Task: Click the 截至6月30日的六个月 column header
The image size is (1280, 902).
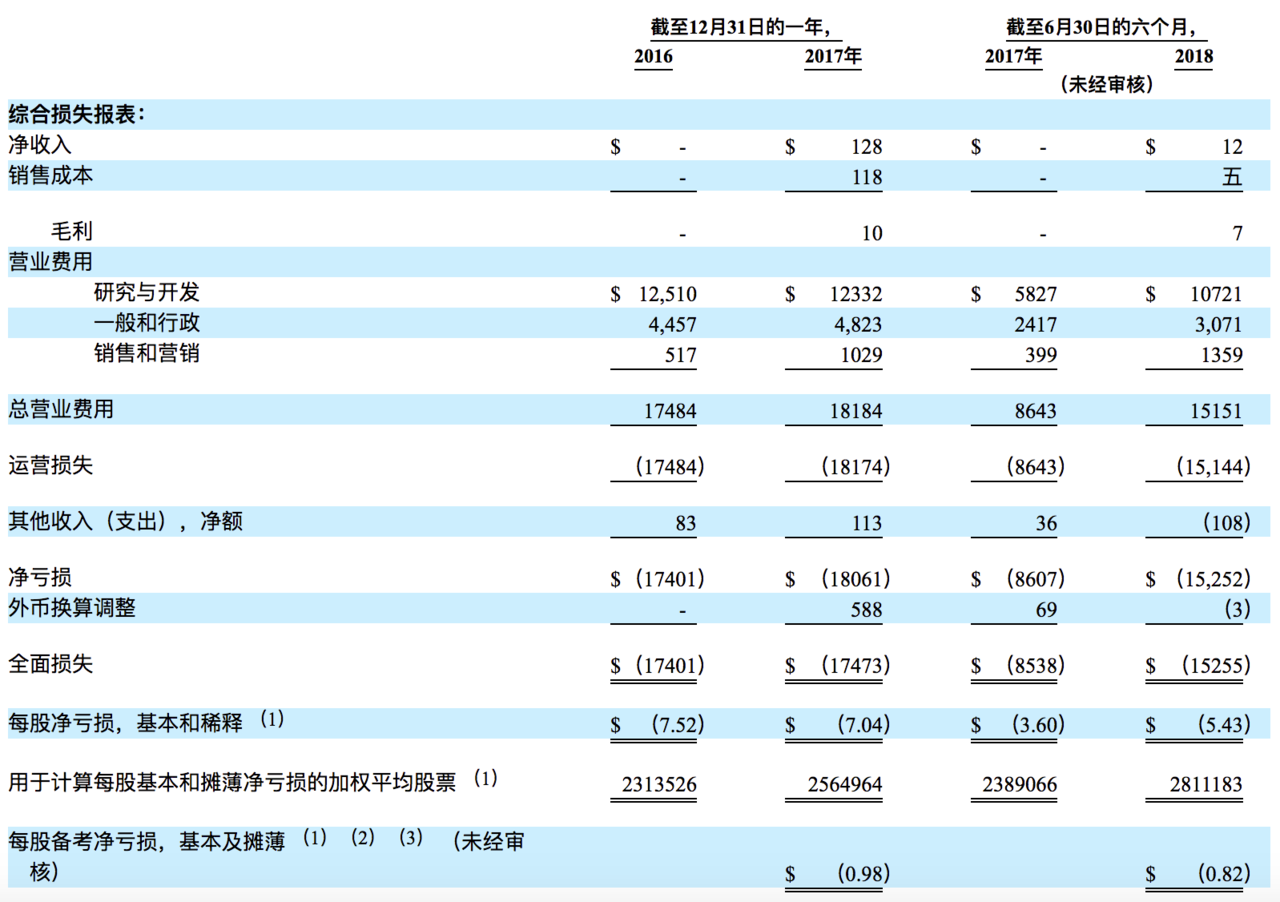Action: coord(1101,27)
